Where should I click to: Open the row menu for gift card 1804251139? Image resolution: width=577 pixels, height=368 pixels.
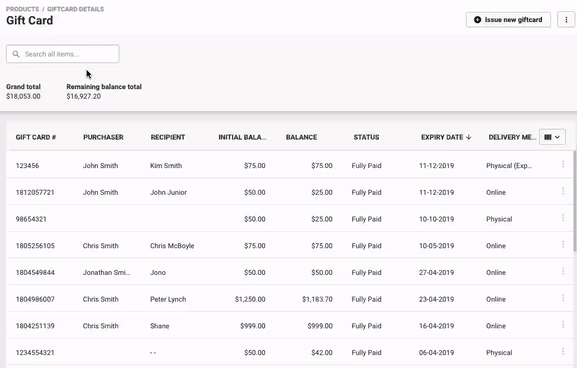pyautogui.click(x=563, y=325)
